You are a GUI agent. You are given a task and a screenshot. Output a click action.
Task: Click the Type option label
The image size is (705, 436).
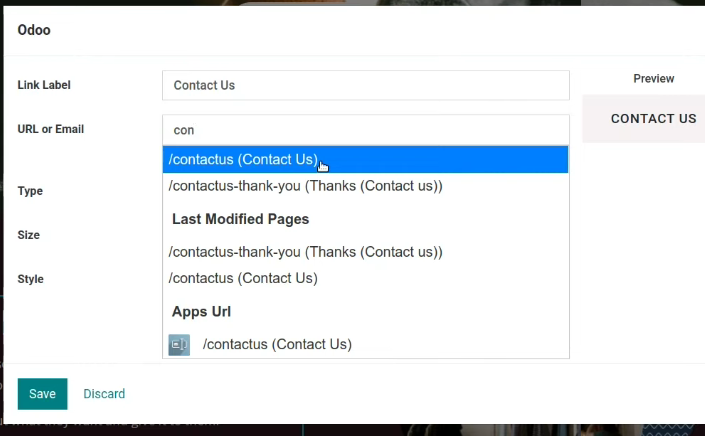click(x=30, y=191)
